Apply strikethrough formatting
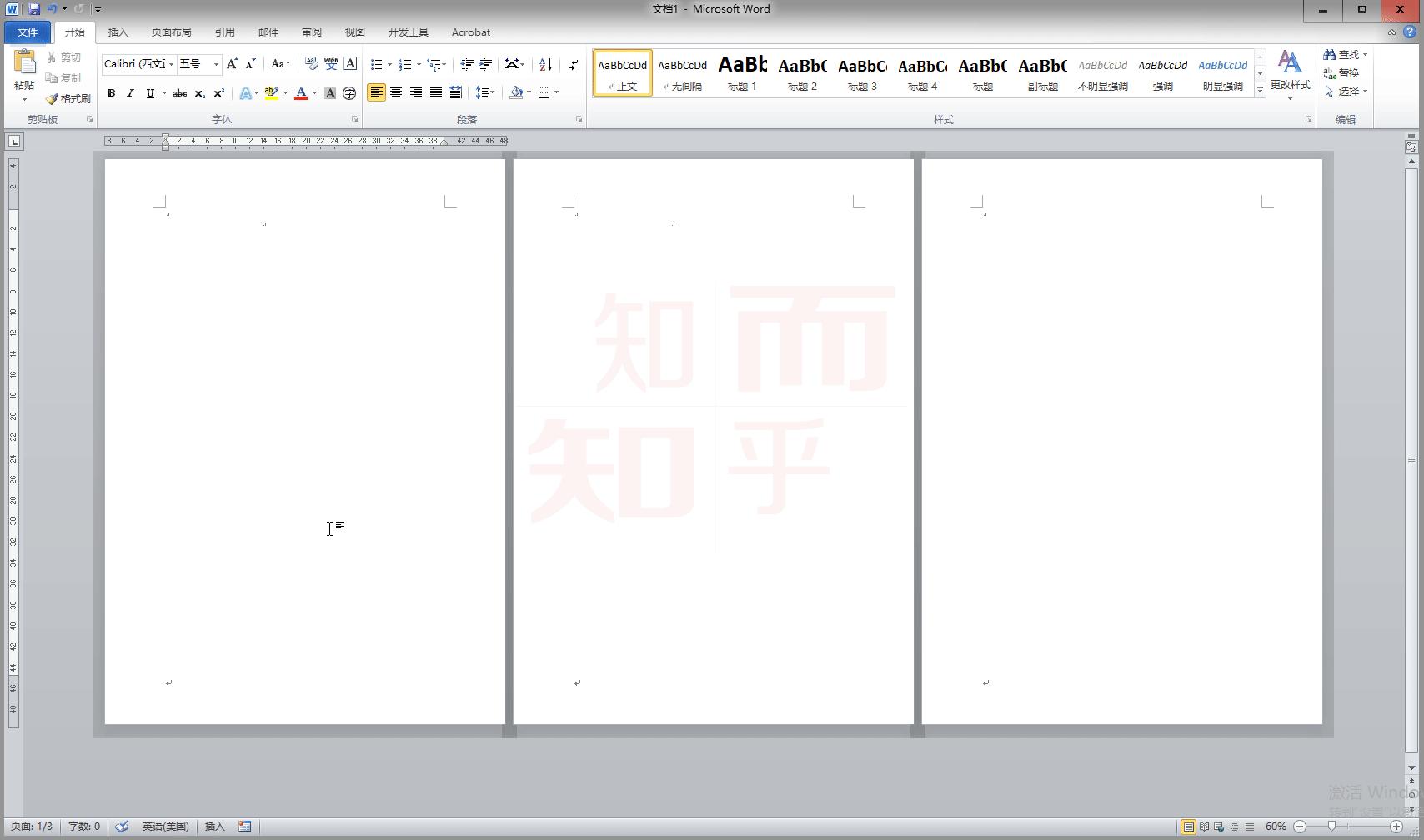 click(179, 93)
